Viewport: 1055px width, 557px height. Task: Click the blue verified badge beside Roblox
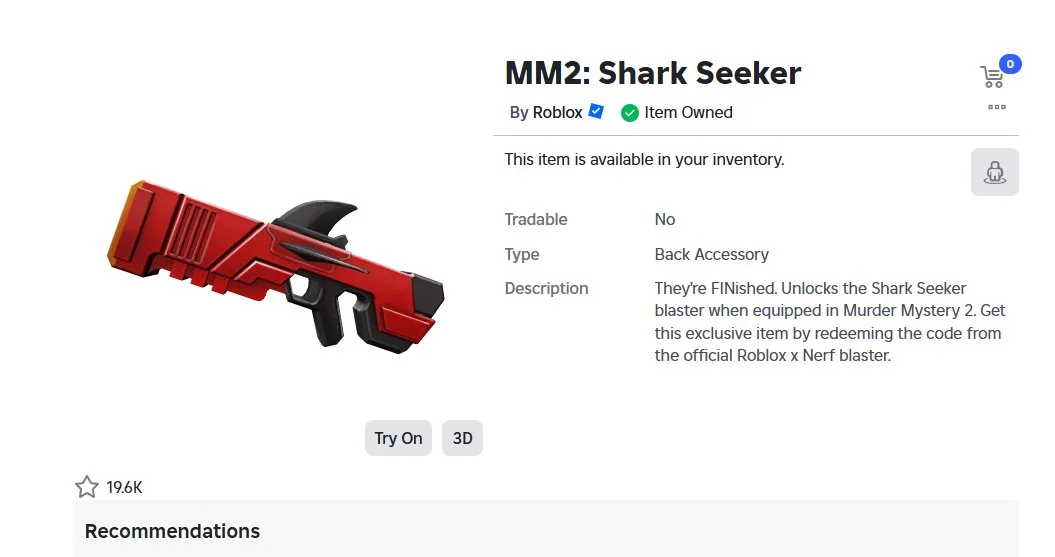point(596,112)
